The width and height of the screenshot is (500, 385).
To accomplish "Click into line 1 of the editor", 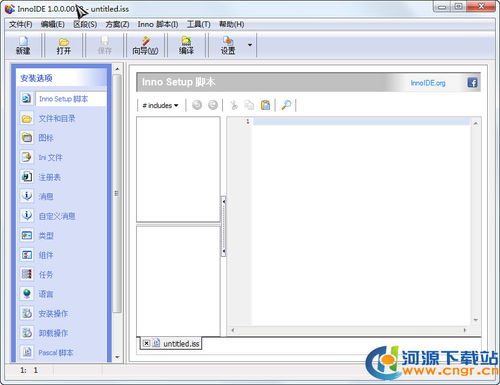I will tap(362, 121).
